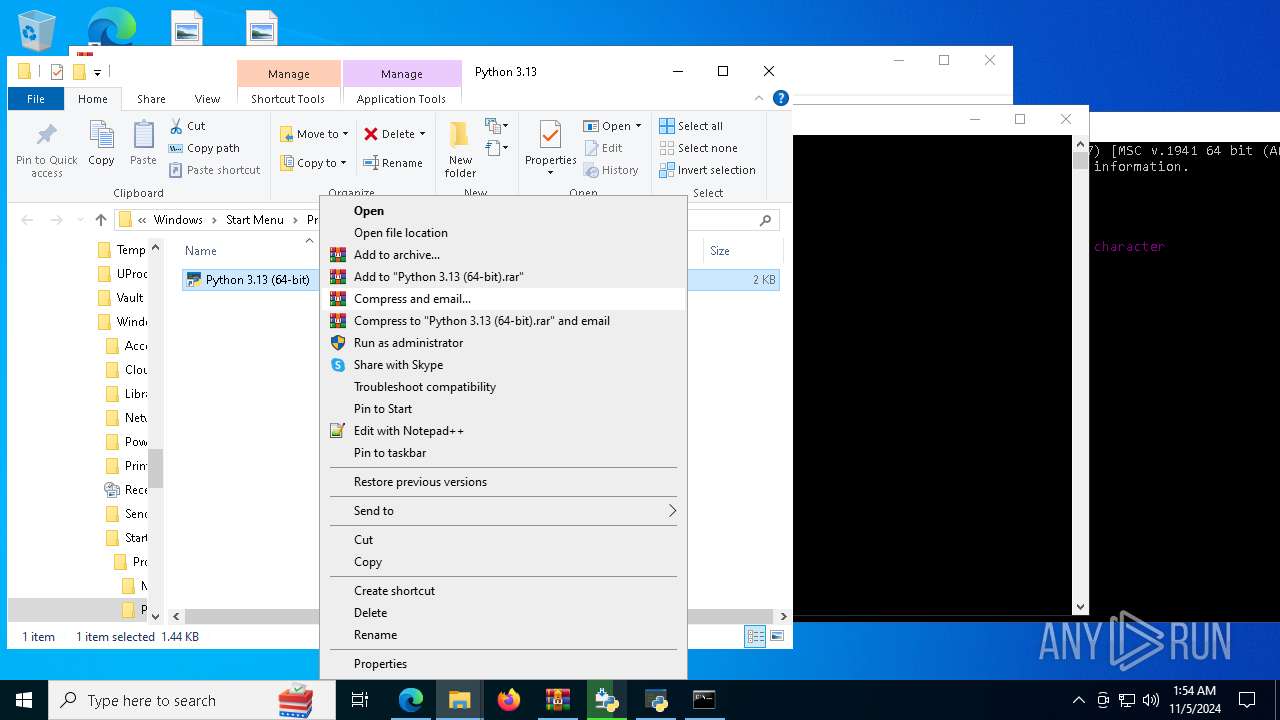The height and width of the screenshot is (720, 1280).
Task: Click the taskbar search box
Action: pos(192,700)
